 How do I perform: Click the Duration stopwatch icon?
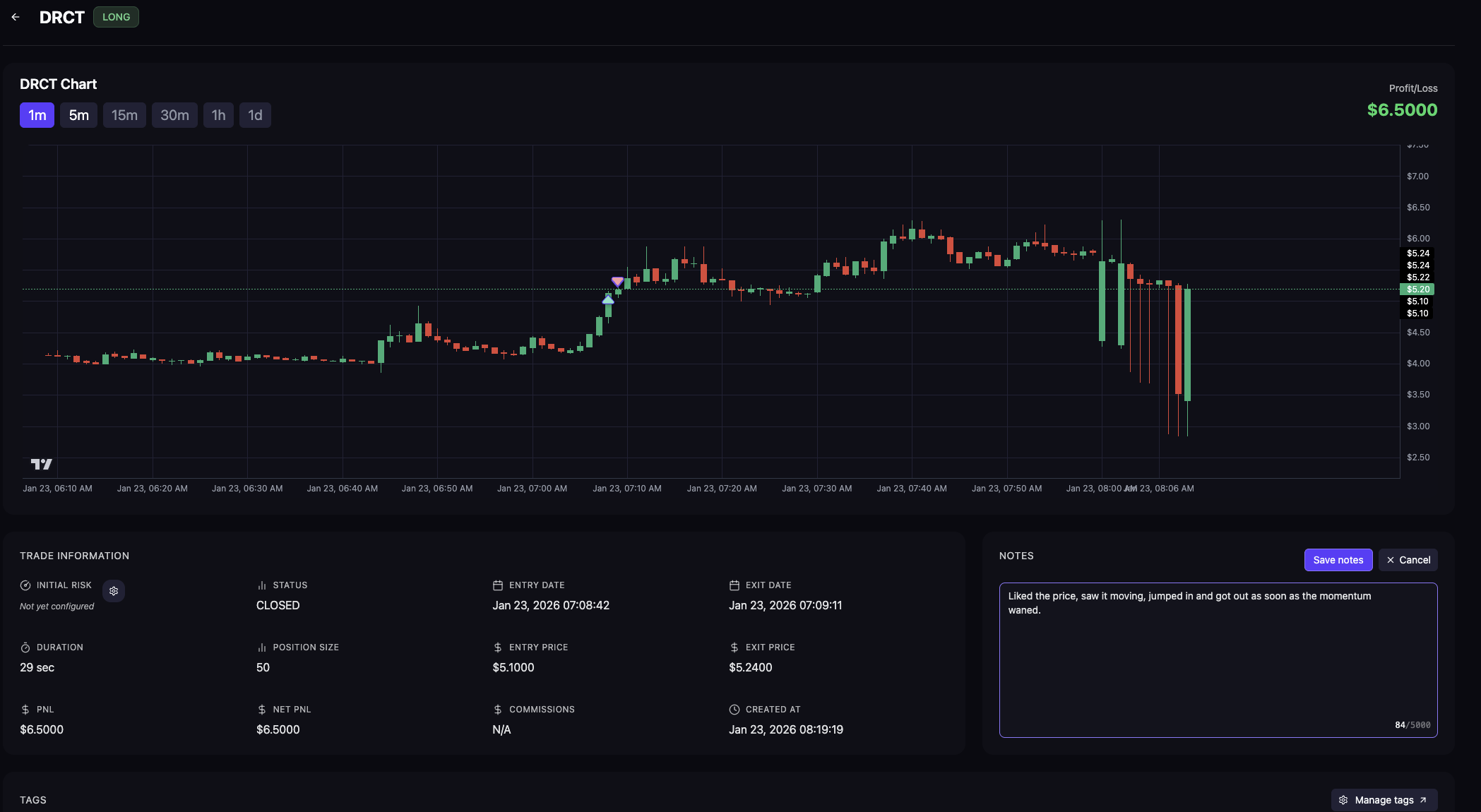click(x=25, y=647)
